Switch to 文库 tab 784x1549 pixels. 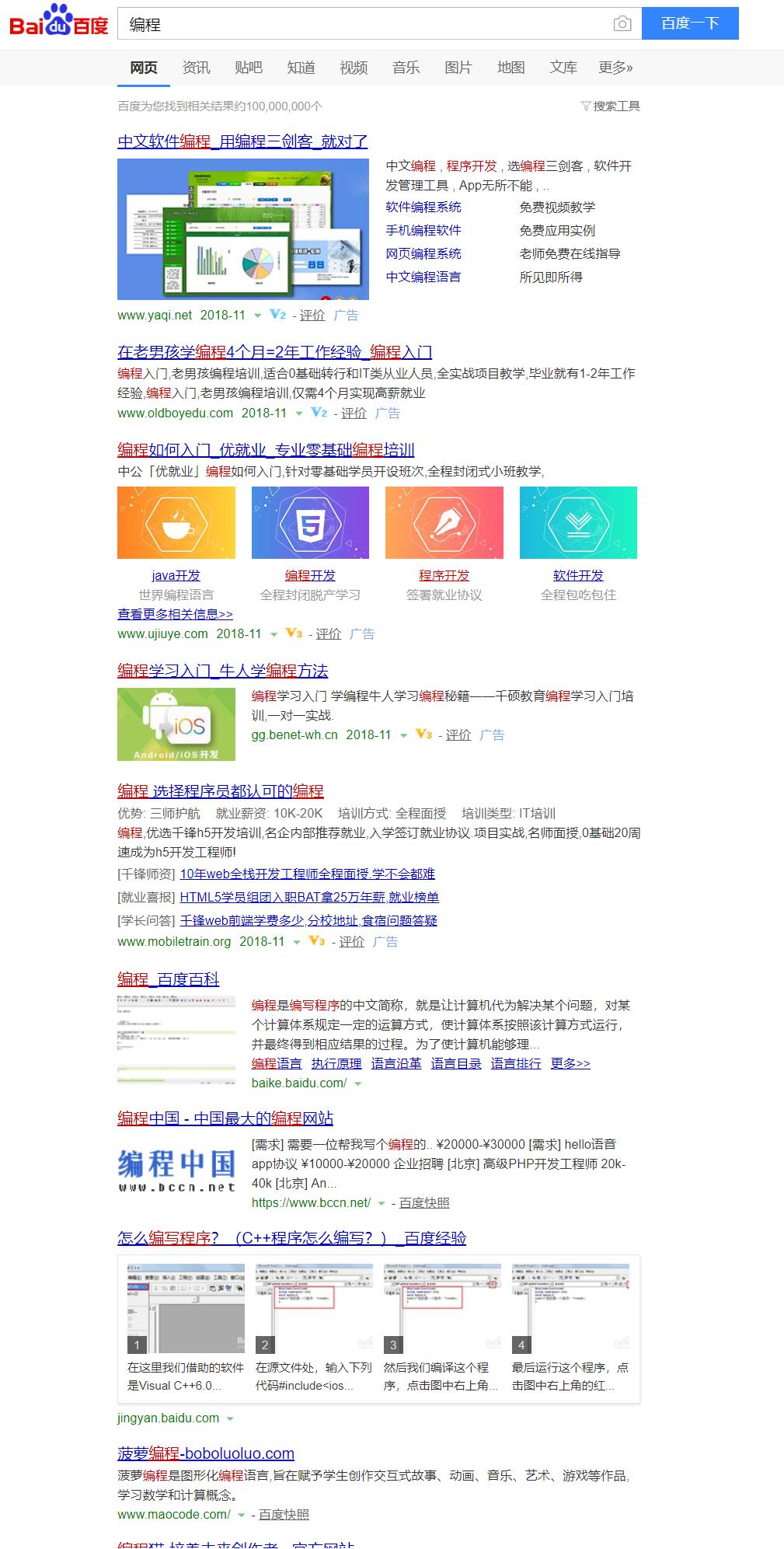pos(563,68)
